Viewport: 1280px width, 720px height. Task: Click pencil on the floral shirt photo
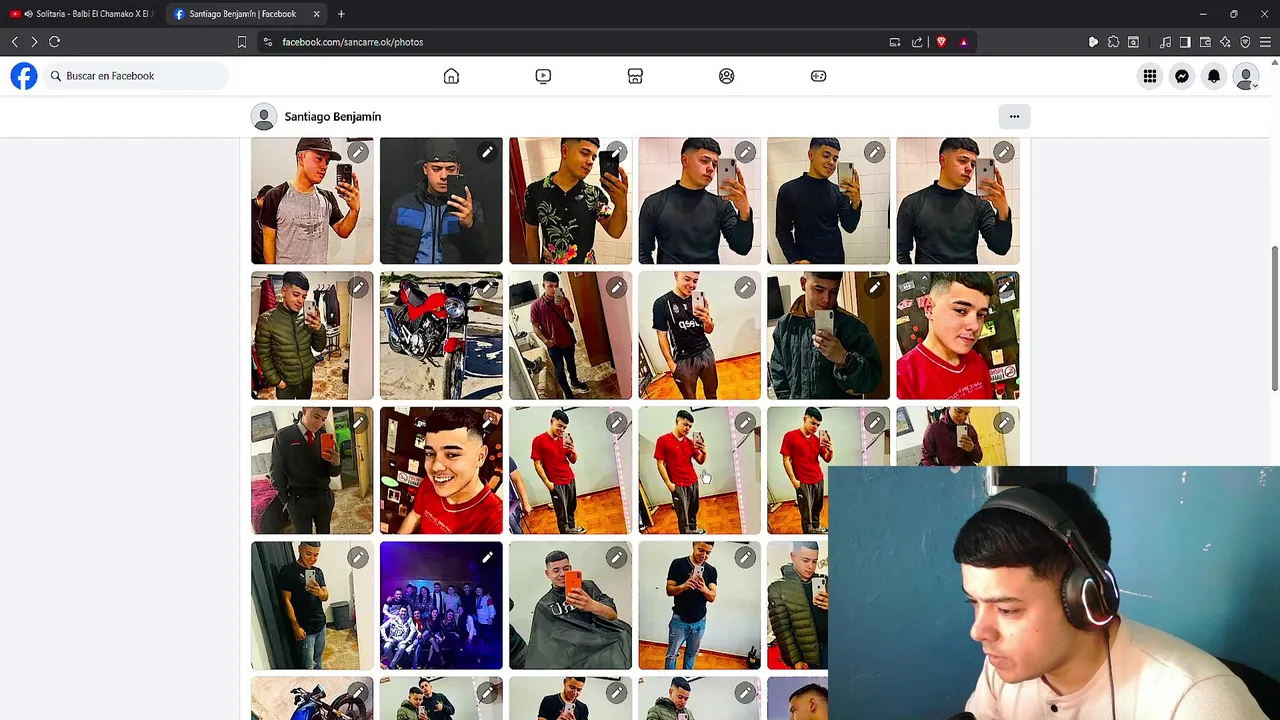616,152
